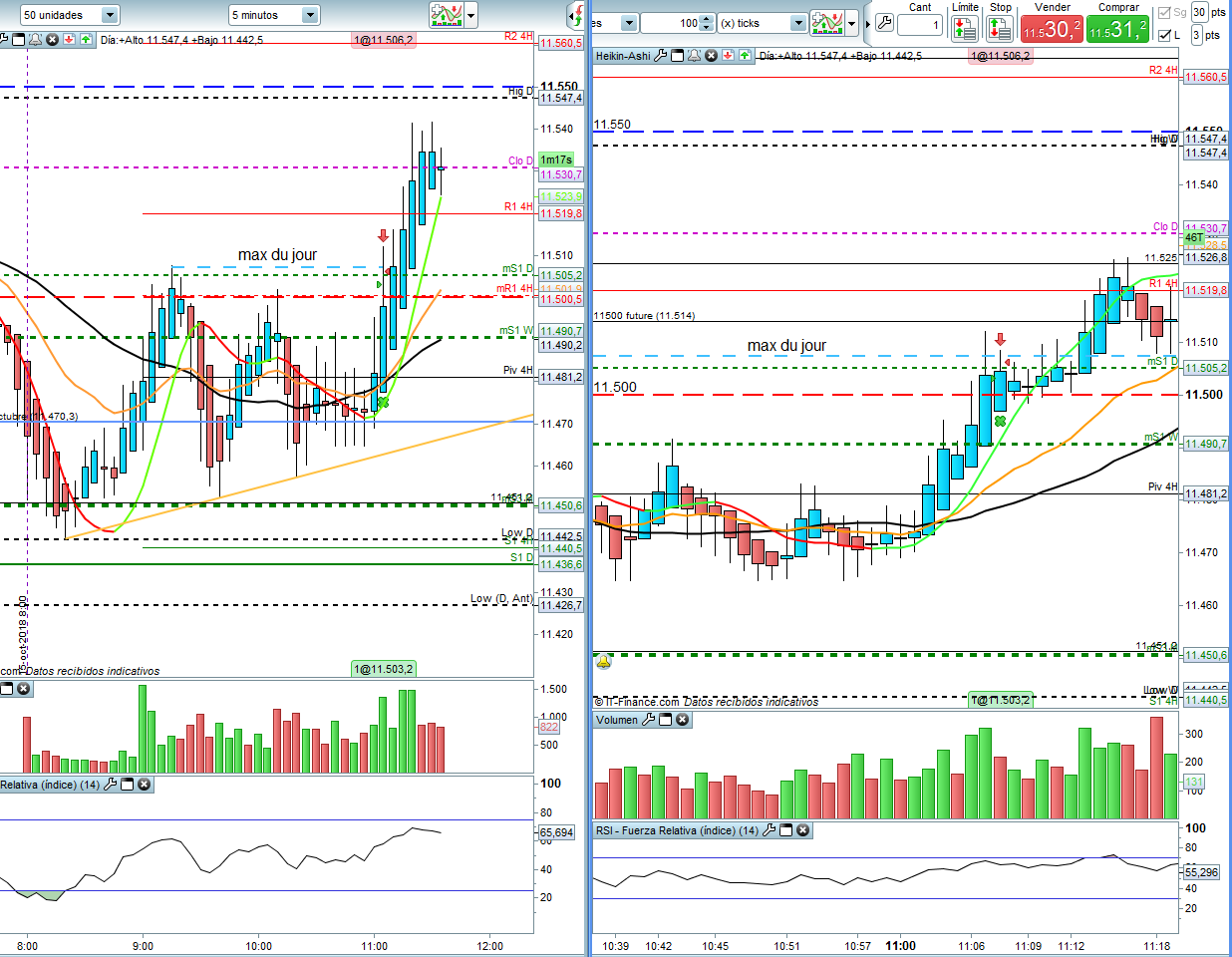Maximize the left RSI panel
1232x957 pixels.
128,785
